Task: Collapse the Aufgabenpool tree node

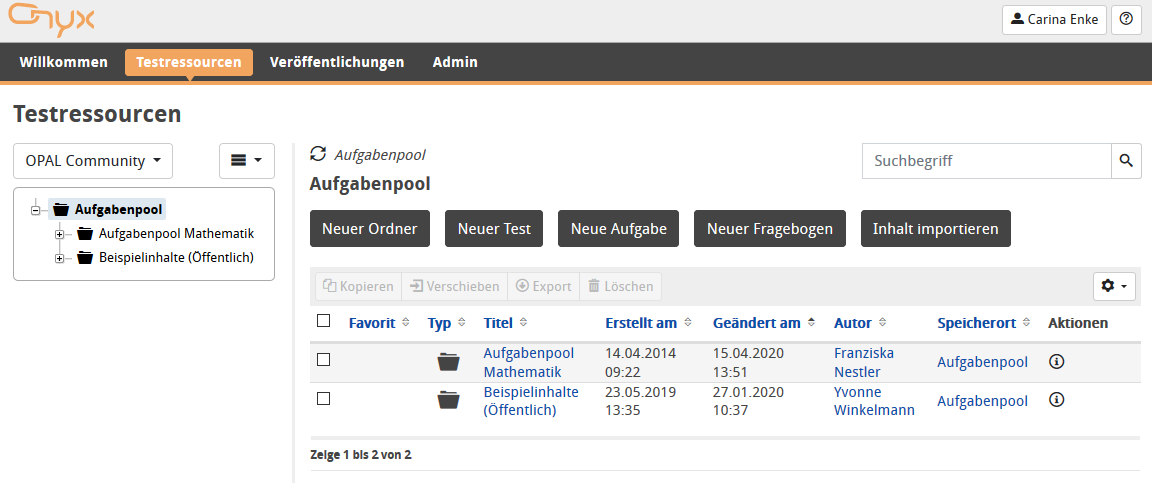Action: (x=35, y=210)
